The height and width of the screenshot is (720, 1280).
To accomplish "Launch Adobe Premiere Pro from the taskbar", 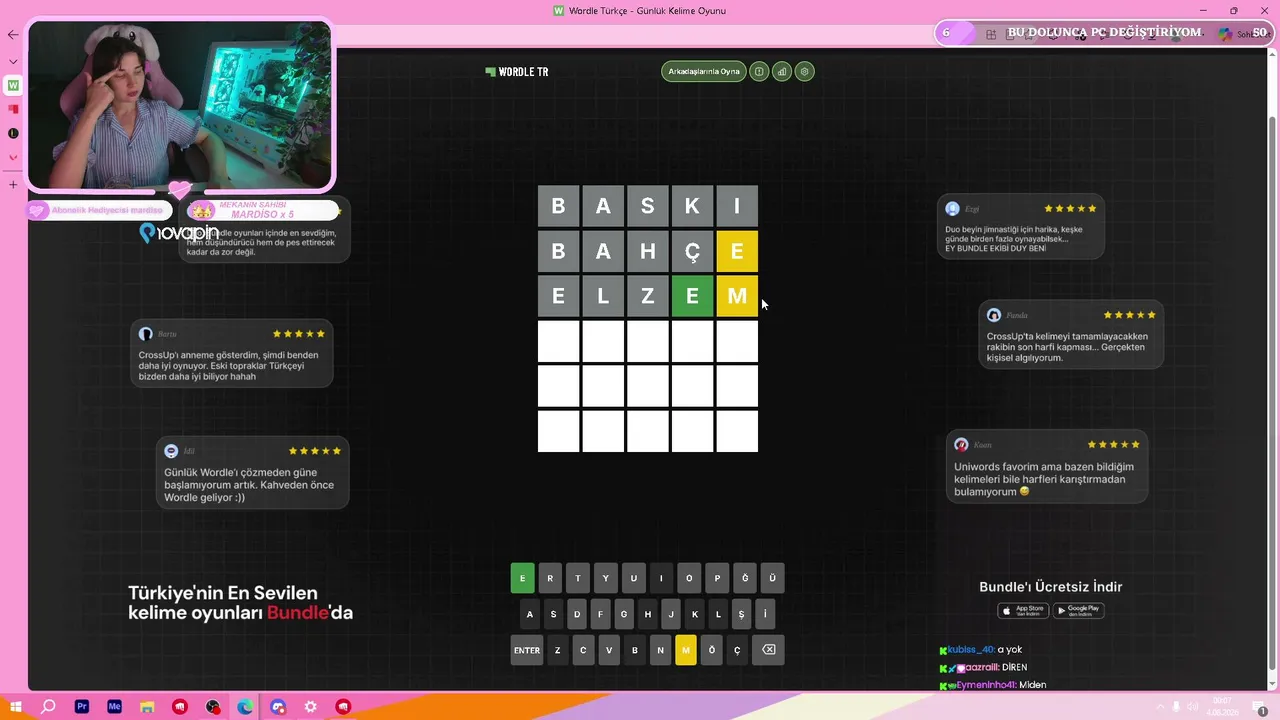I will click(x=82, y=707).
